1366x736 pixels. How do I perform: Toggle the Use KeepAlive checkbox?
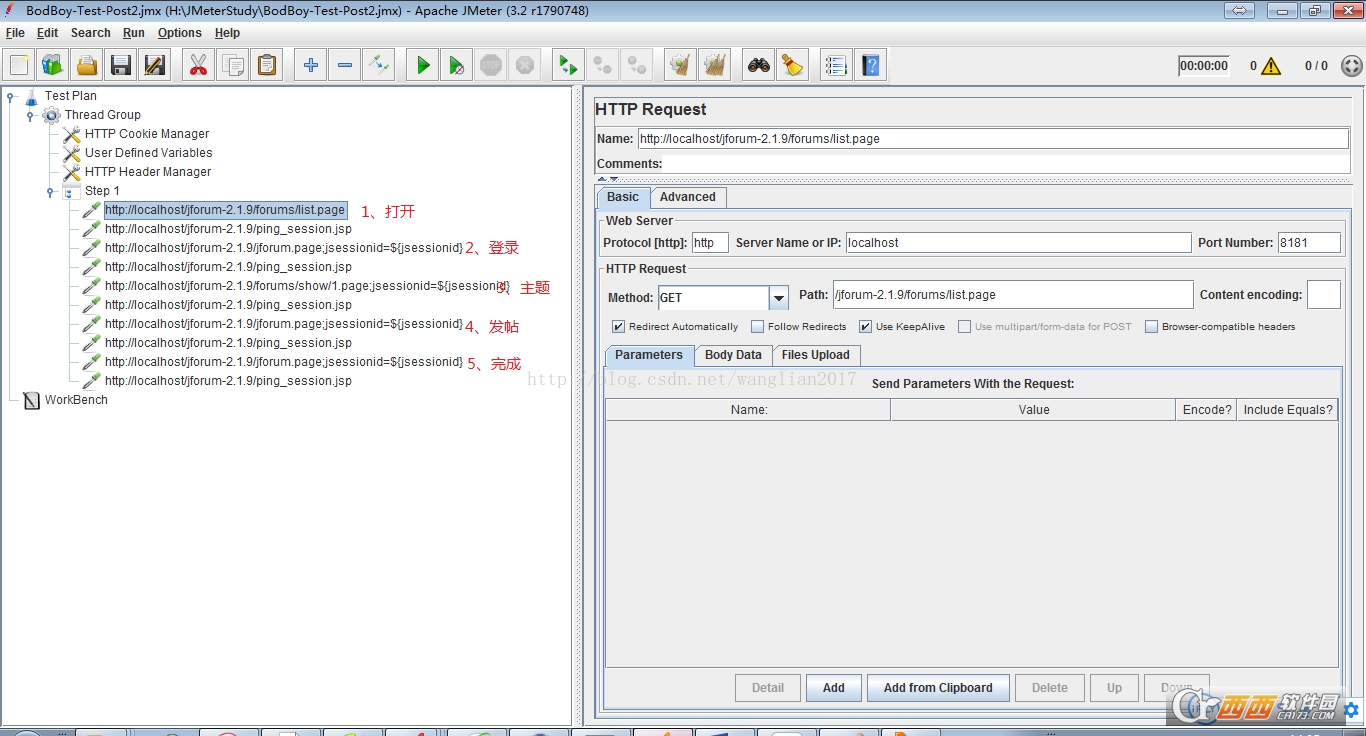pos(866,327)
